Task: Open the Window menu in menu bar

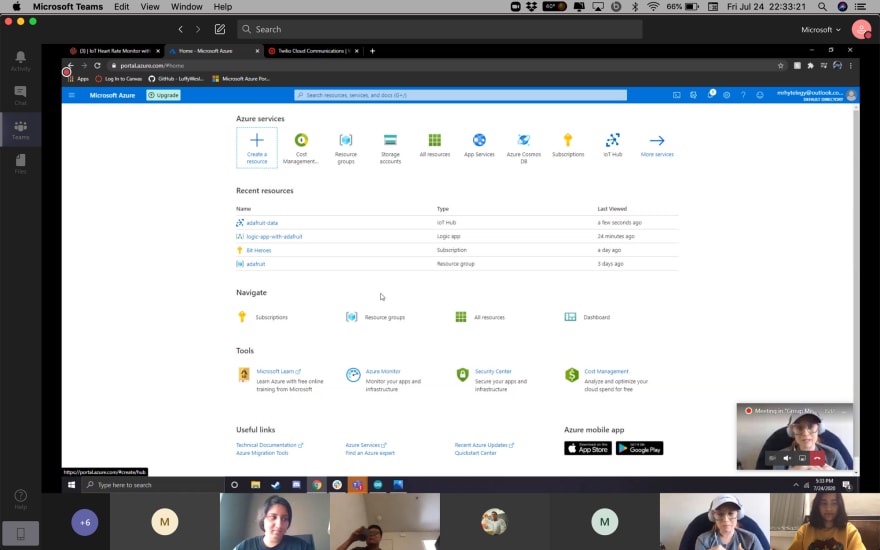Action: pos(186,7)
